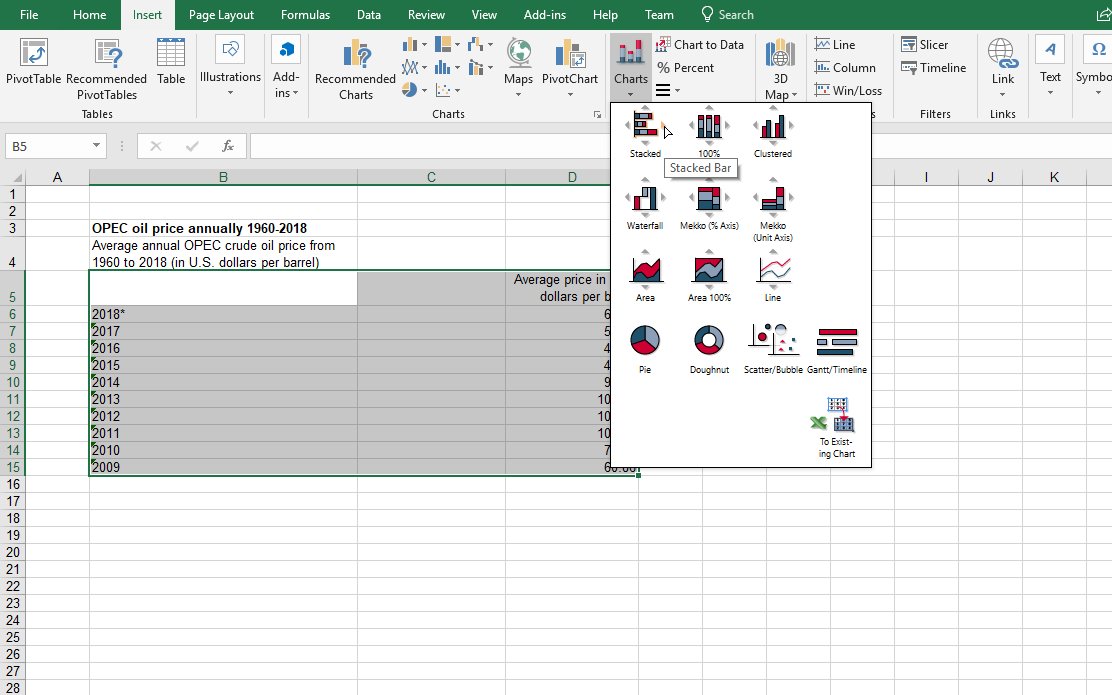Go to the Data tab
This screenshot has height=695, width=1112.
click(369, 14)
